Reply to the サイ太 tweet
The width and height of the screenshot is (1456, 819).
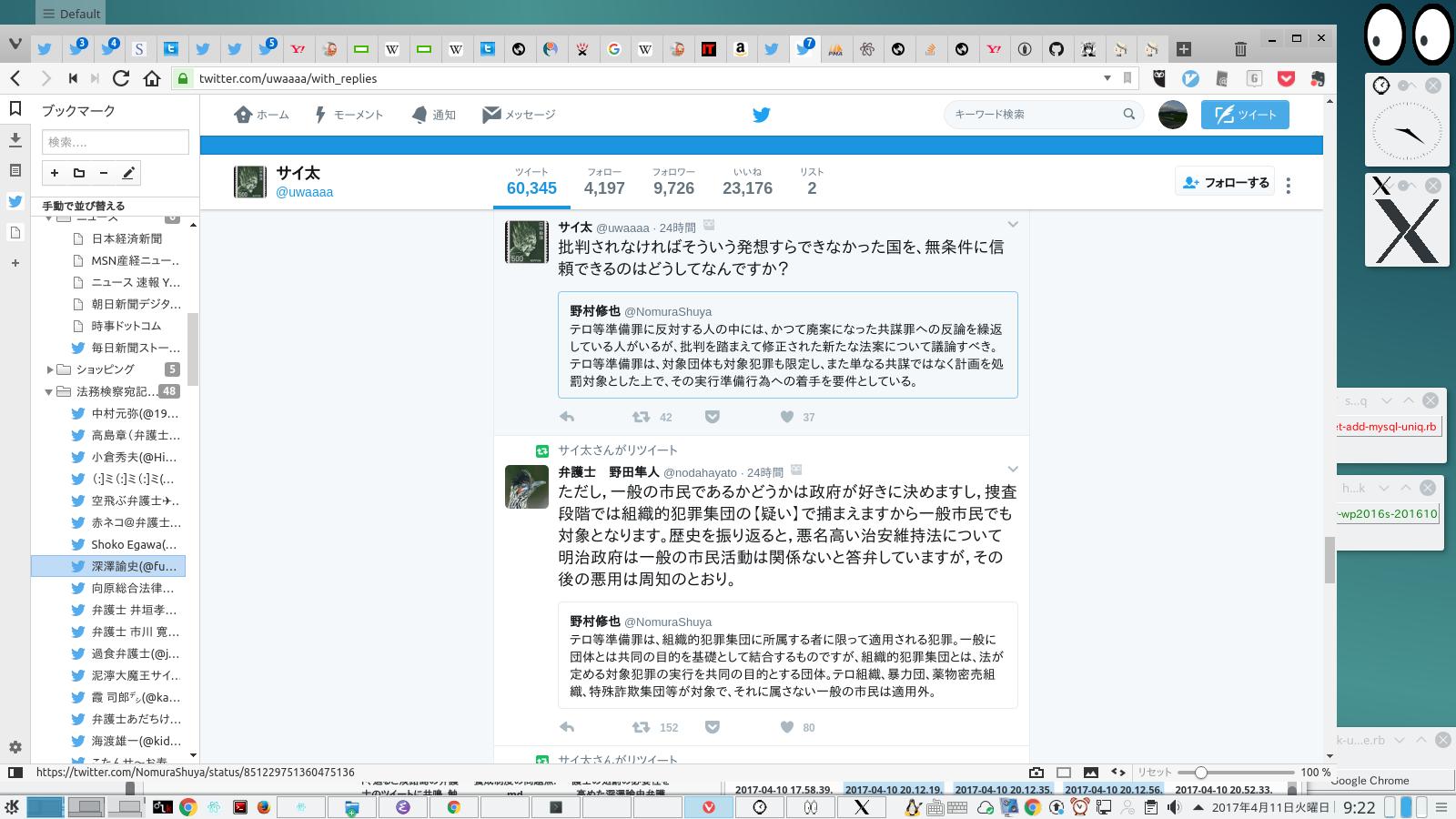(567, 417)
